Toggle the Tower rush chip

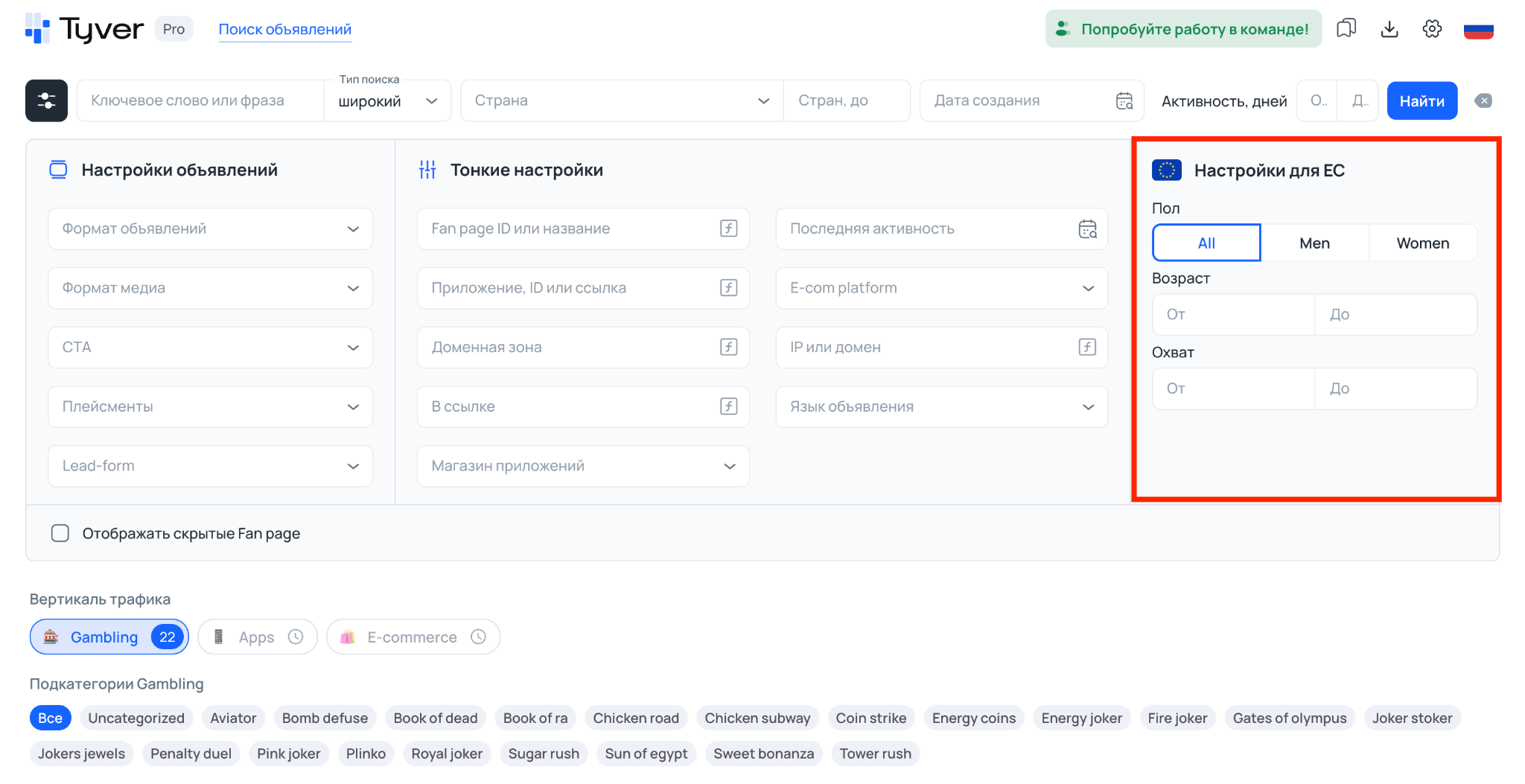click(x=875, y=753)
